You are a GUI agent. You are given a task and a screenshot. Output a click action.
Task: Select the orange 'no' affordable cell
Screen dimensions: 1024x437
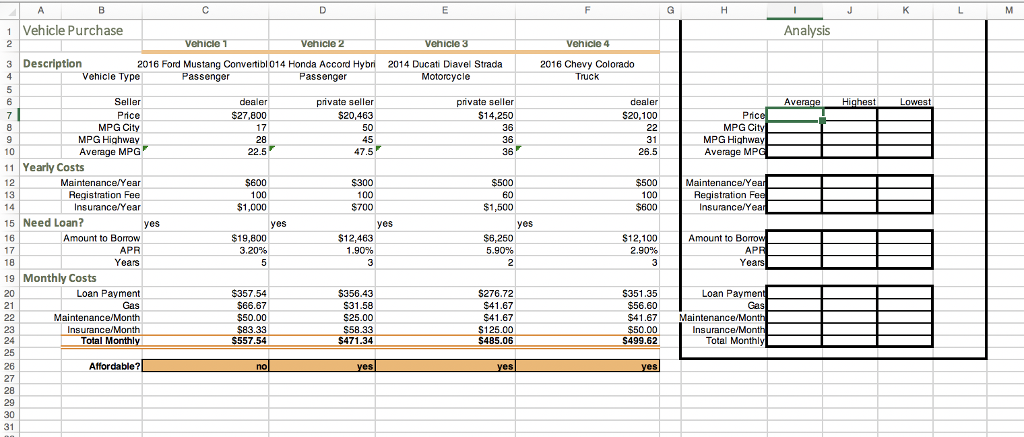pos(206,366)
